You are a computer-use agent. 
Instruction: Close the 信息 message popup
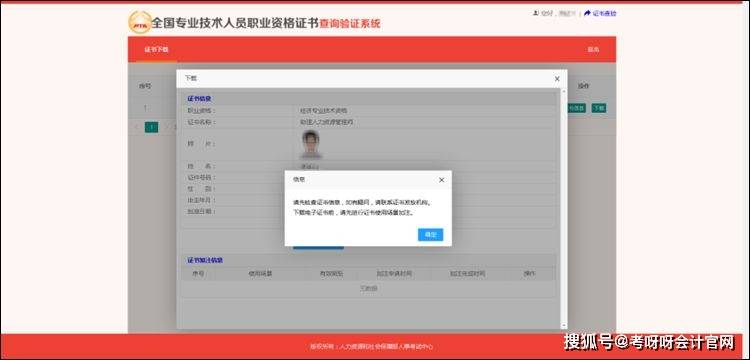pos(441,180)
